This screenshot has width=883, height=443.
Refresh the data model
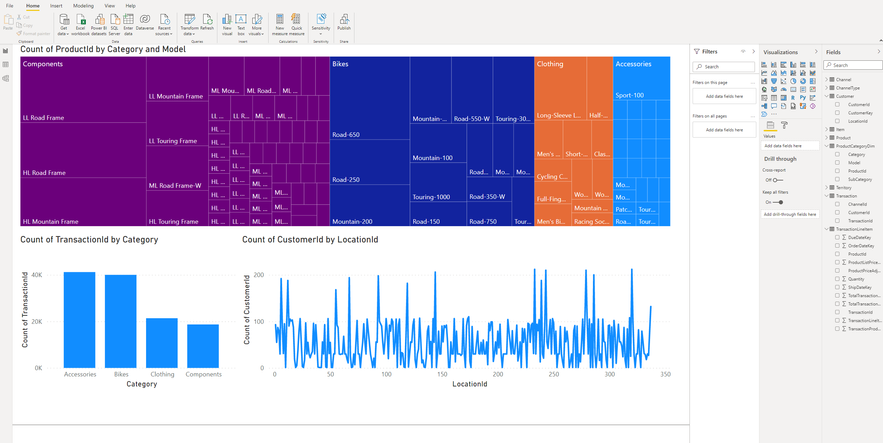[207, 23]
